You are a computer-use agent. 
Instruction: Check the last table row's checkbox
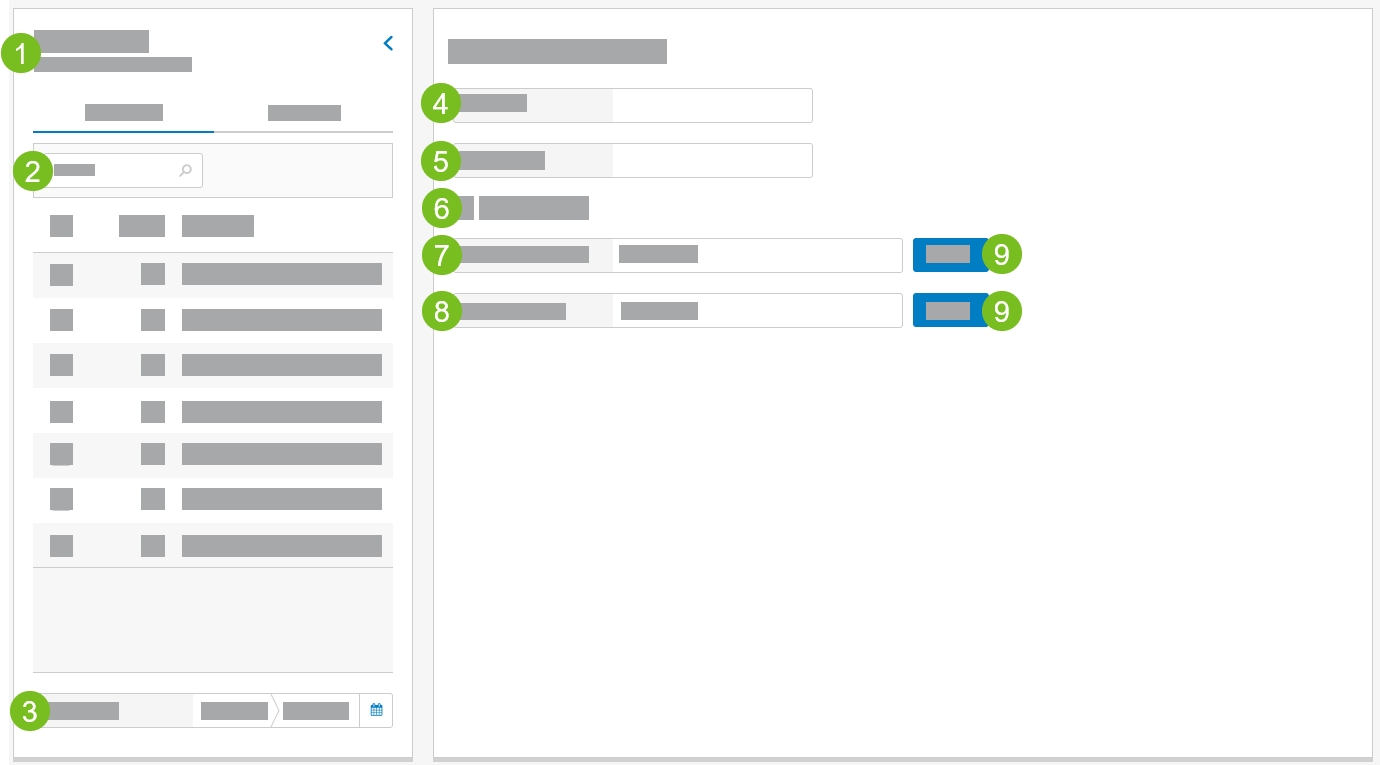(61, 546)
